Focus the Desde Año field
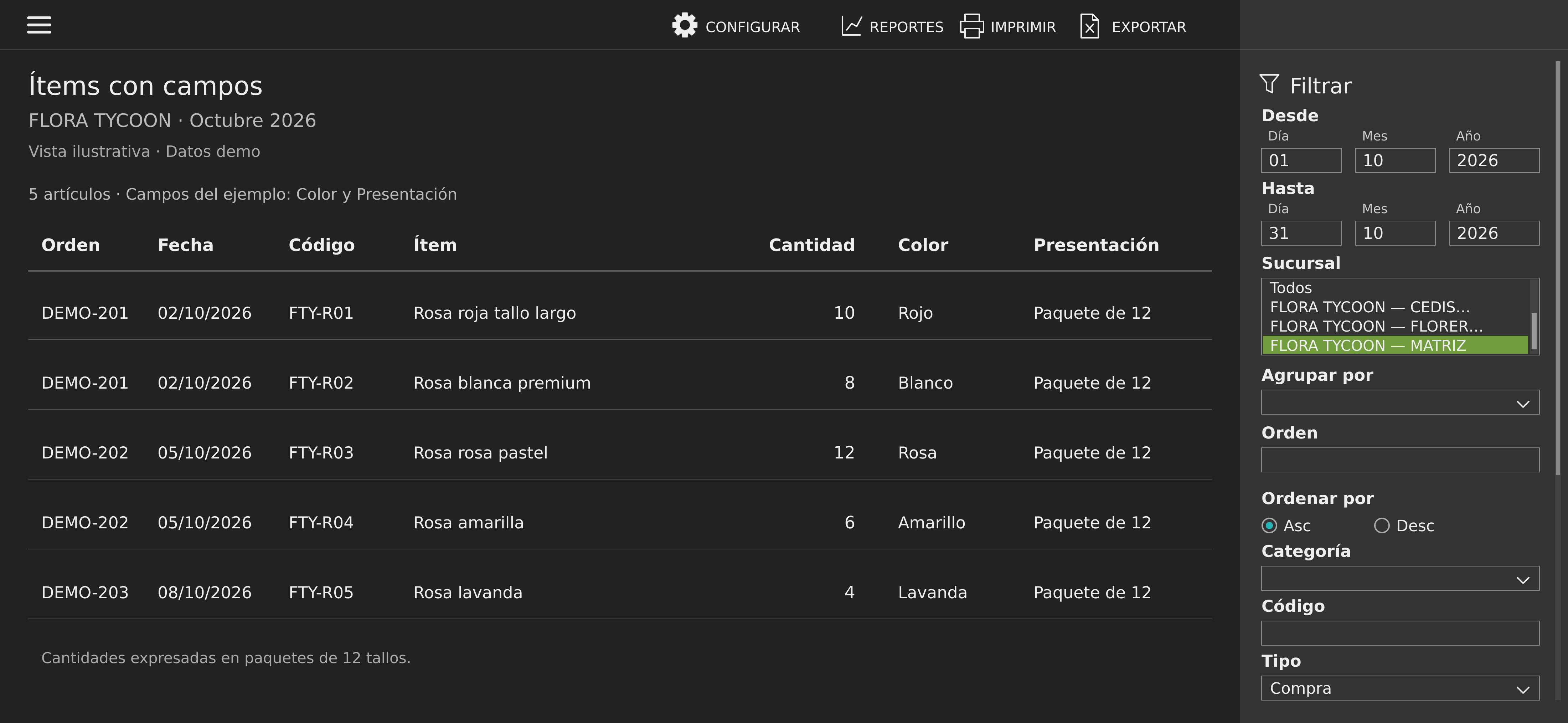The image size is (1568, 723). click(x=1494, y=160)
